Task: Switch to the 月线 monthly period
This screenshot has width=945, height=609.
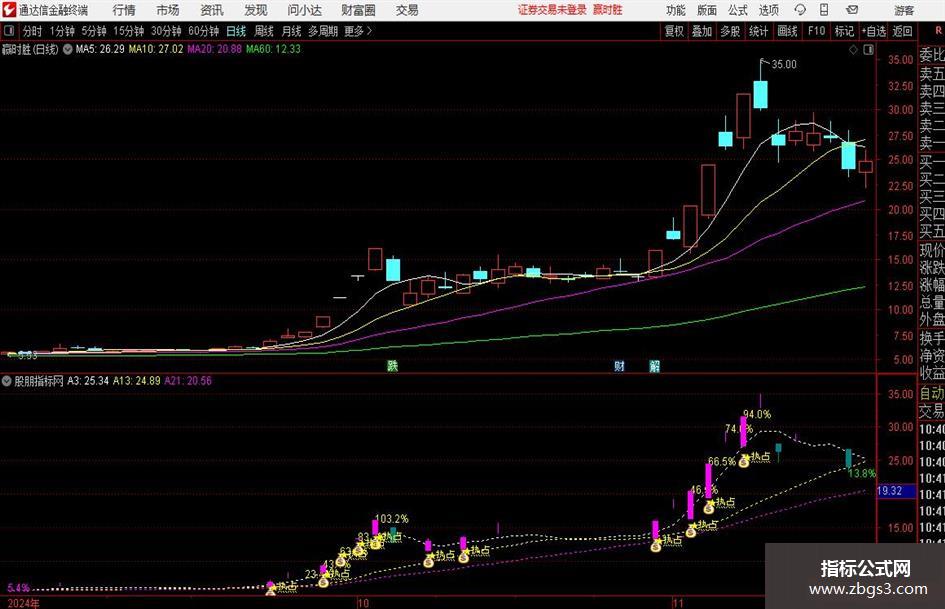Action: pos(292,31)
